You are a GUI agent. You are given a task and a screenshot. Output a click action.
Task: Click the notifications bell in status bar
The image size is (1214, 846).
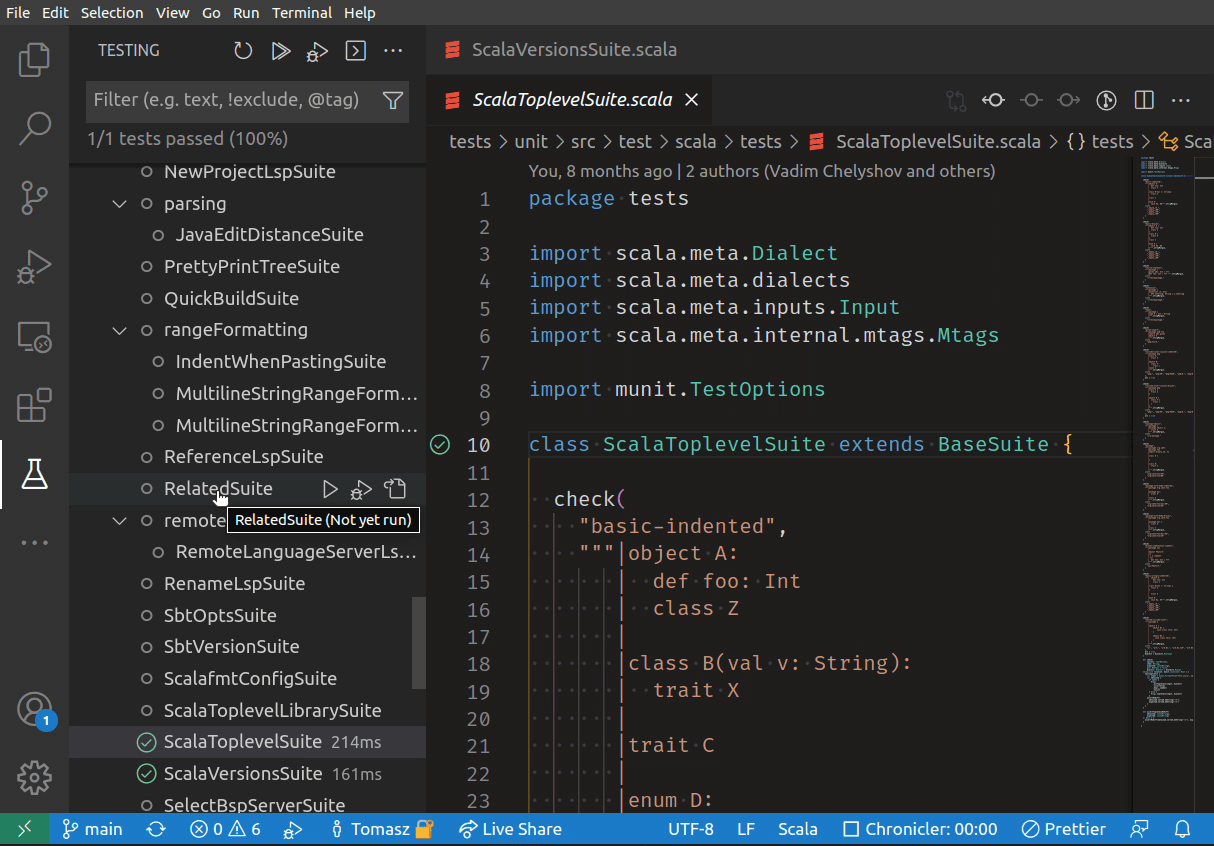click(x=1182, y=829)
